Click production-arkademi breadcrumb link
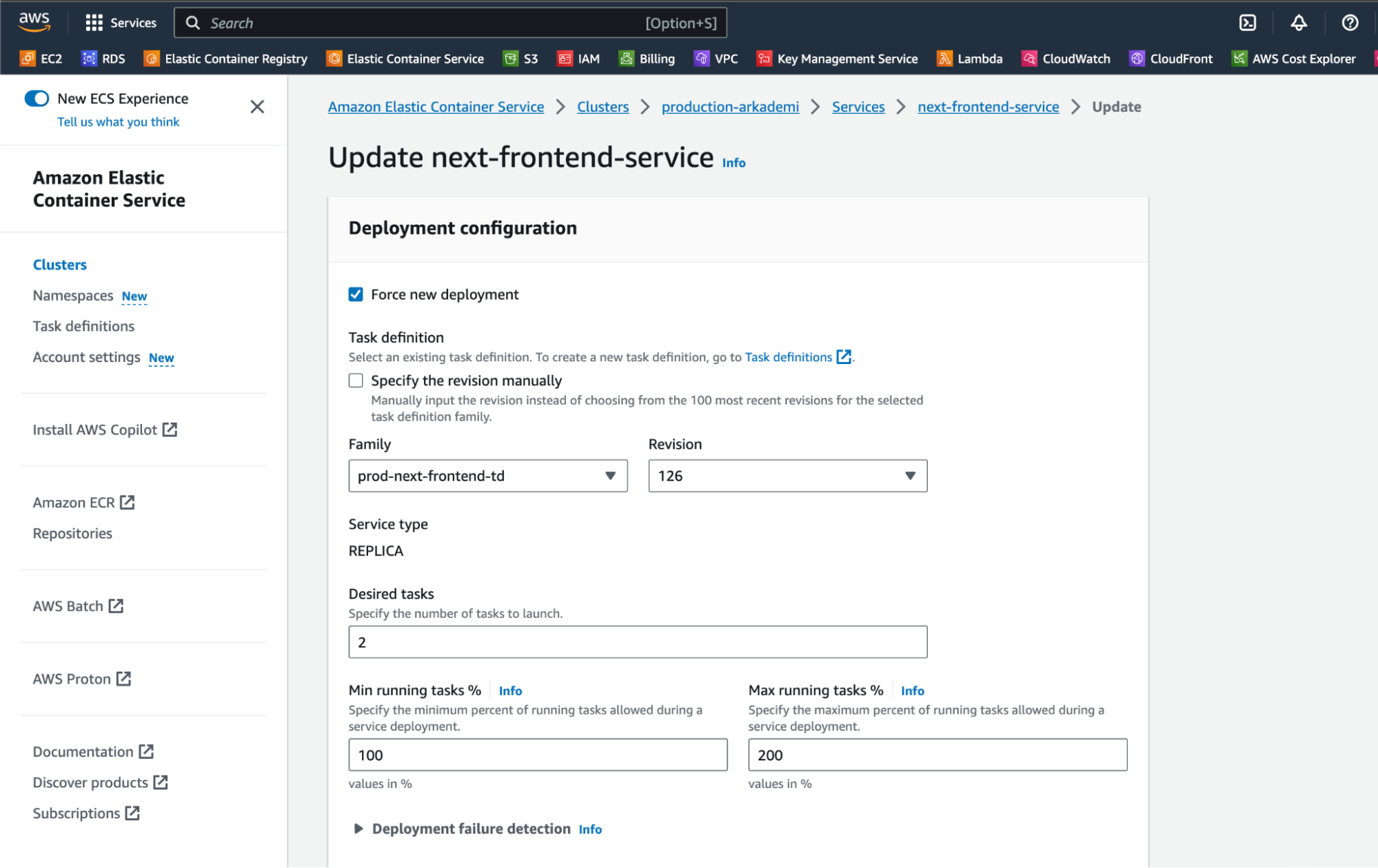 [730, 107]
